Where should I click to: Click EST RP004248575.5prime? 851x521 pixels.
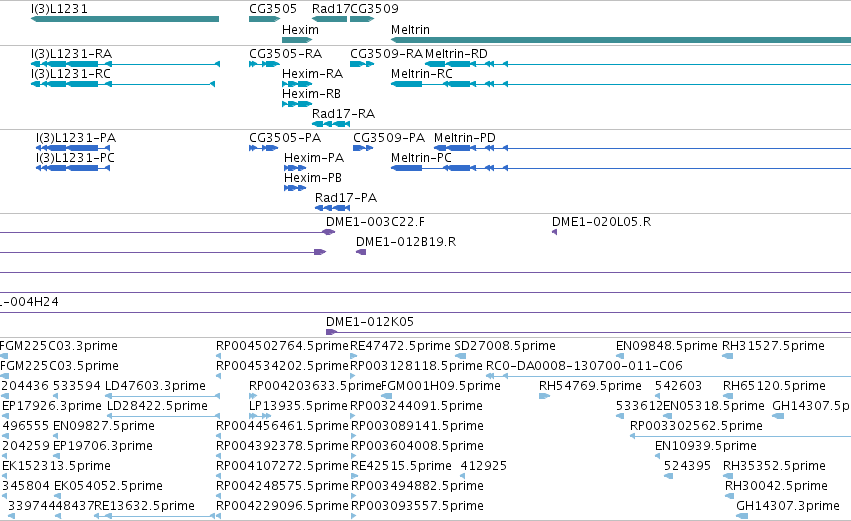(282, 486)
